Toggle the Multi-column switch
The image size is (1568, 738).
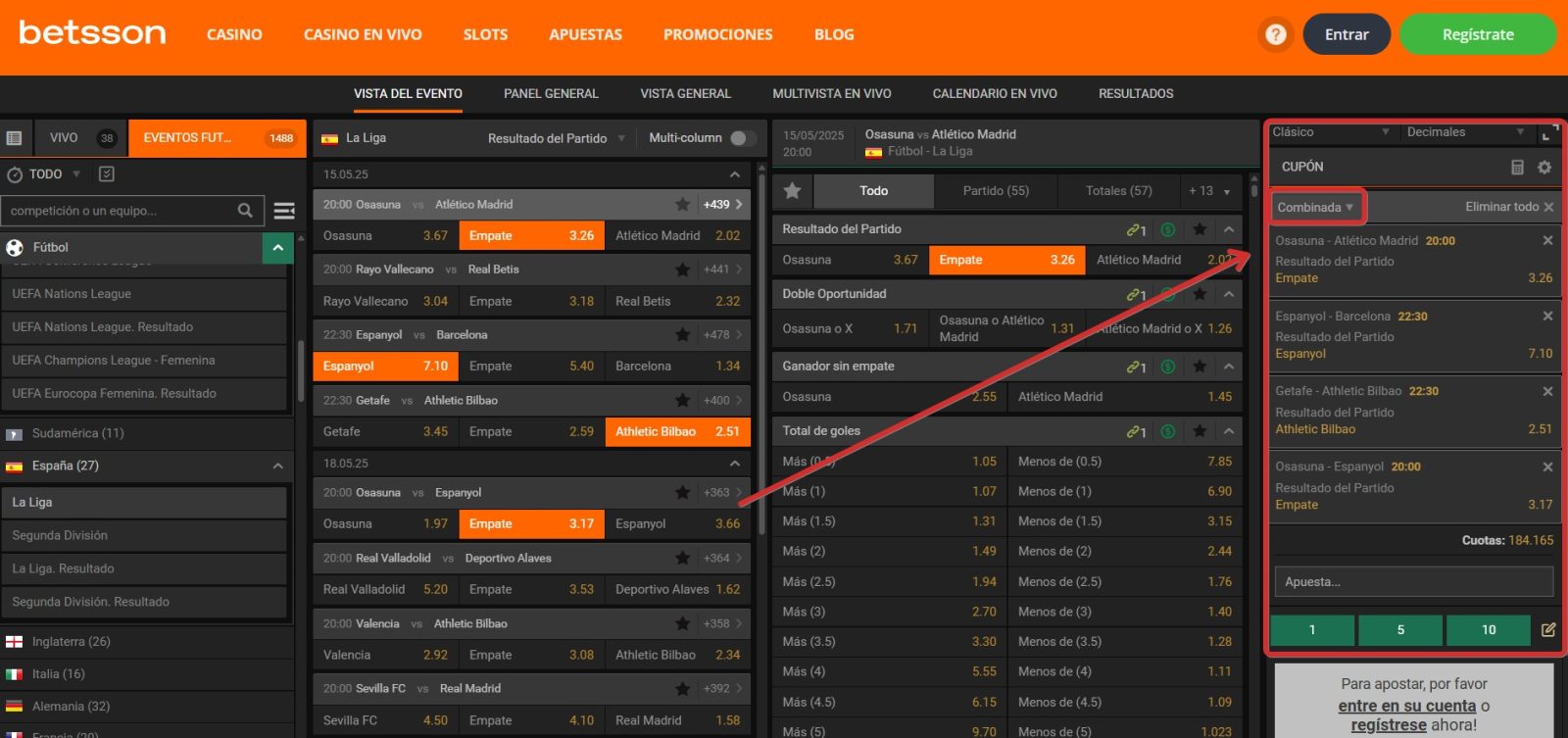tap(743, 138)
